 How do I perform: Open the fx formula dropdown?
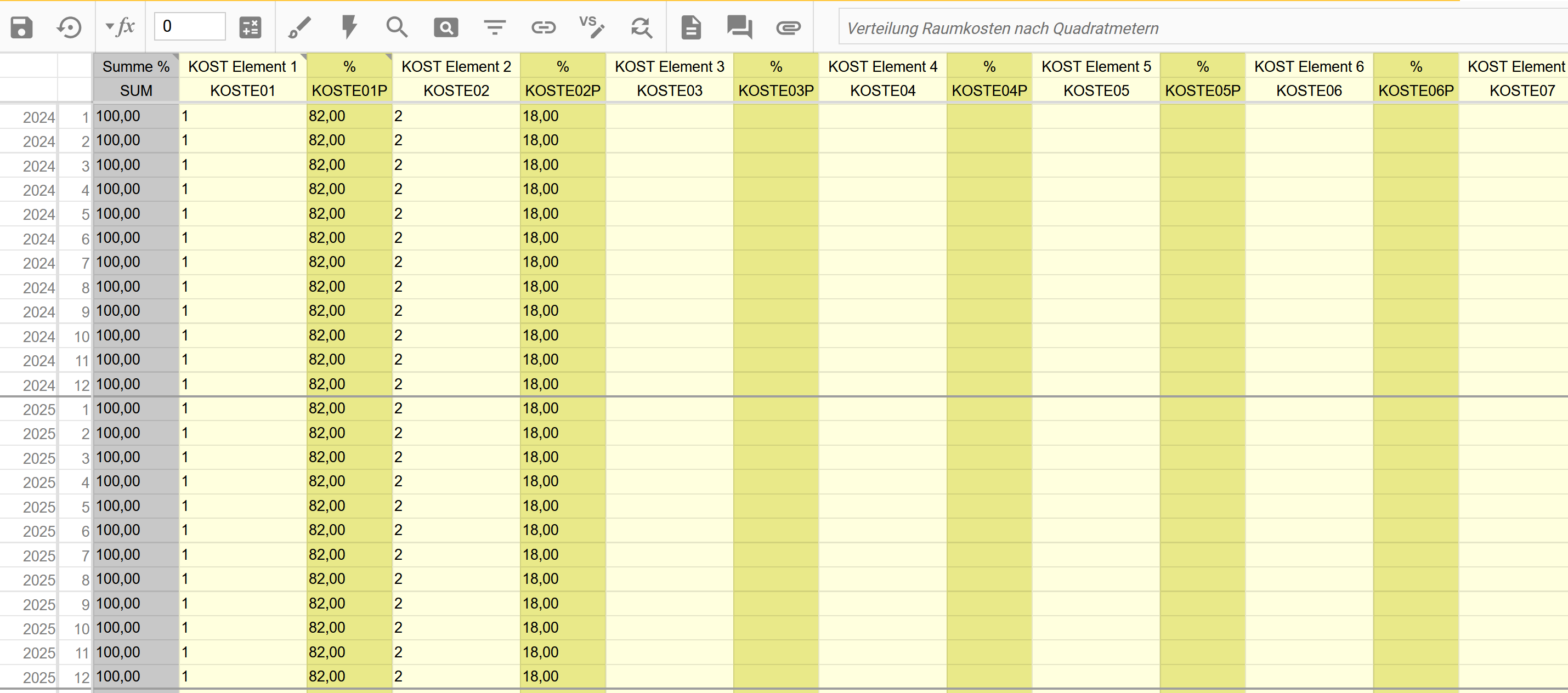tap(120, 26)
